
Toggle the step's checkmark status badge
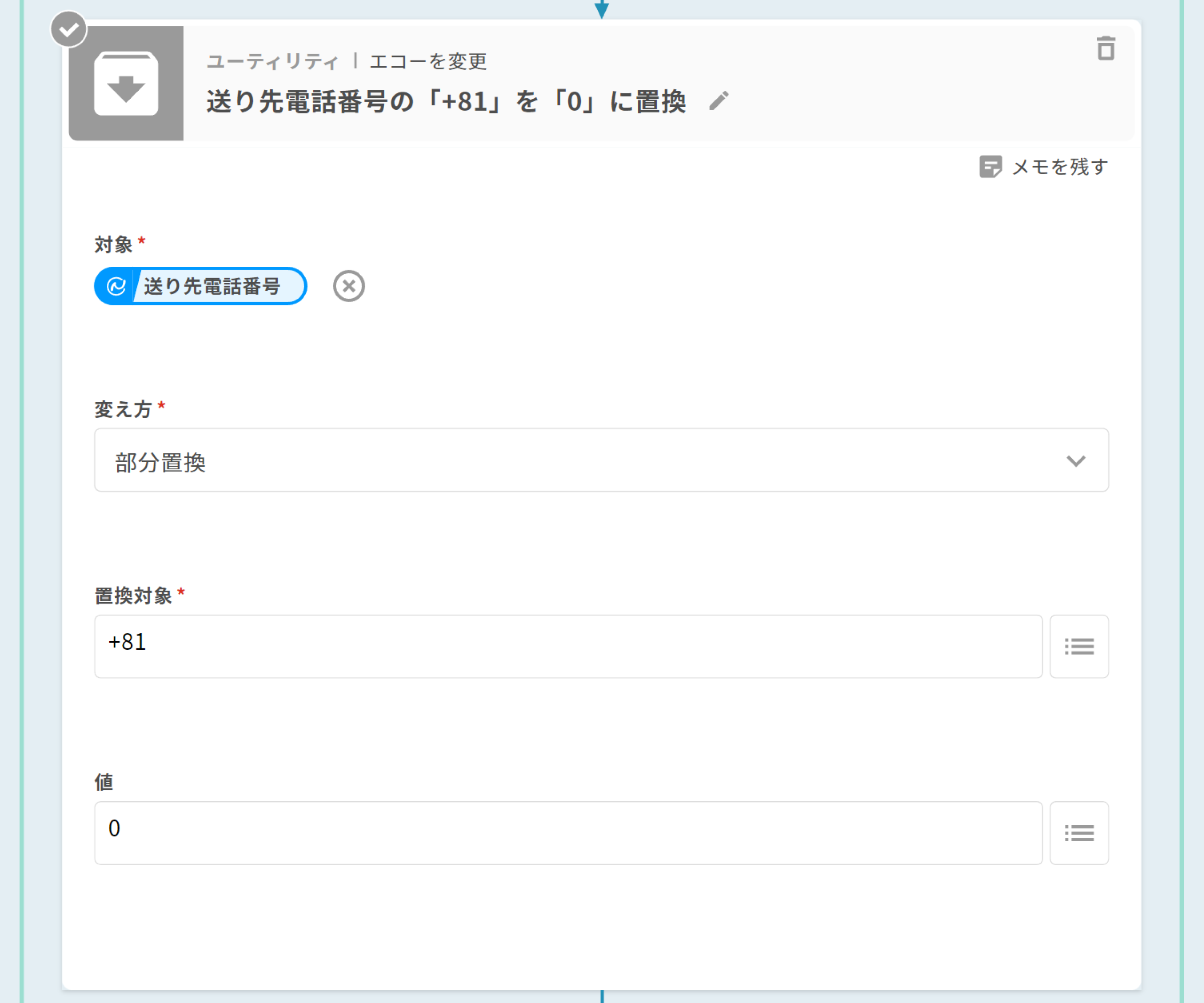69,29
